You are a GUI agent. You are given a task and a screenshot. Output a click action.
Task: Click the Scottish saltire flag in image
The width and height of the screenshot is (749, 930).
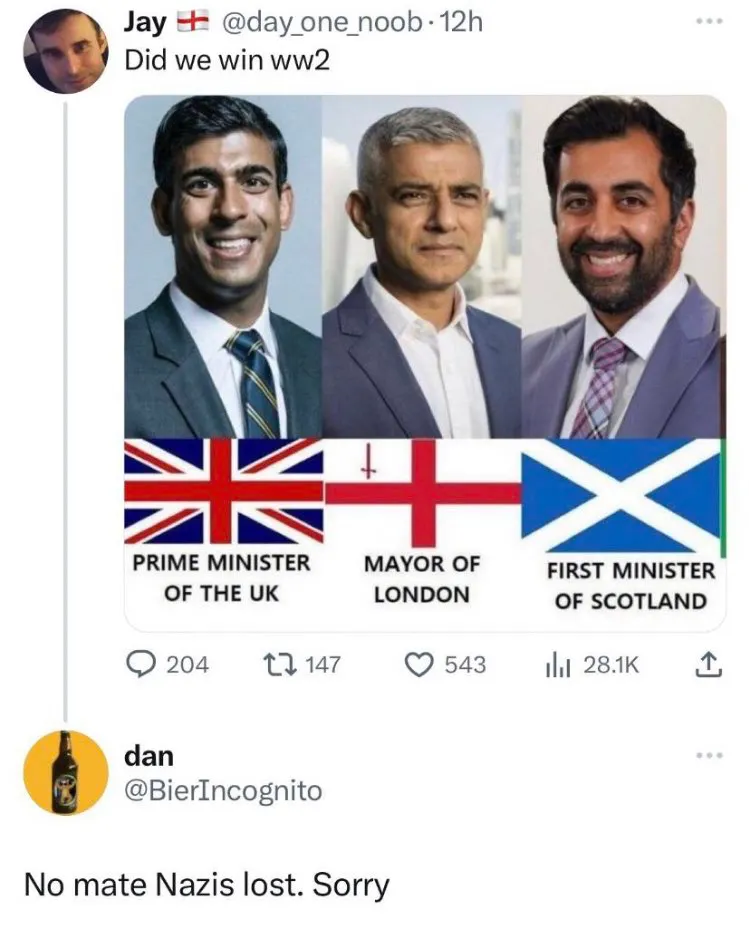(621, 495)
